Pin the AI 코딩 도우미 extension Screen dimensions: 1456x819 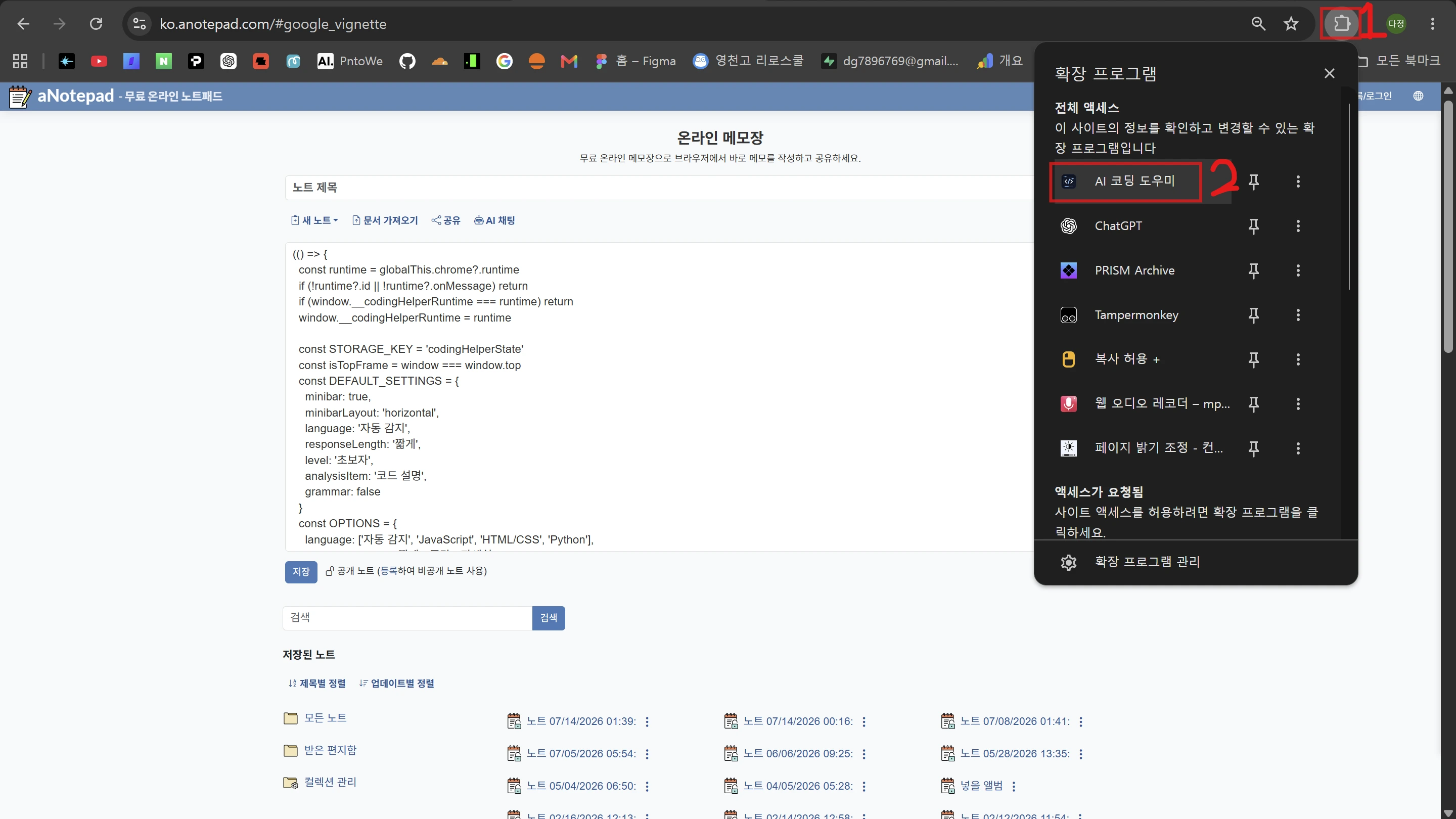click(1253, 181)
